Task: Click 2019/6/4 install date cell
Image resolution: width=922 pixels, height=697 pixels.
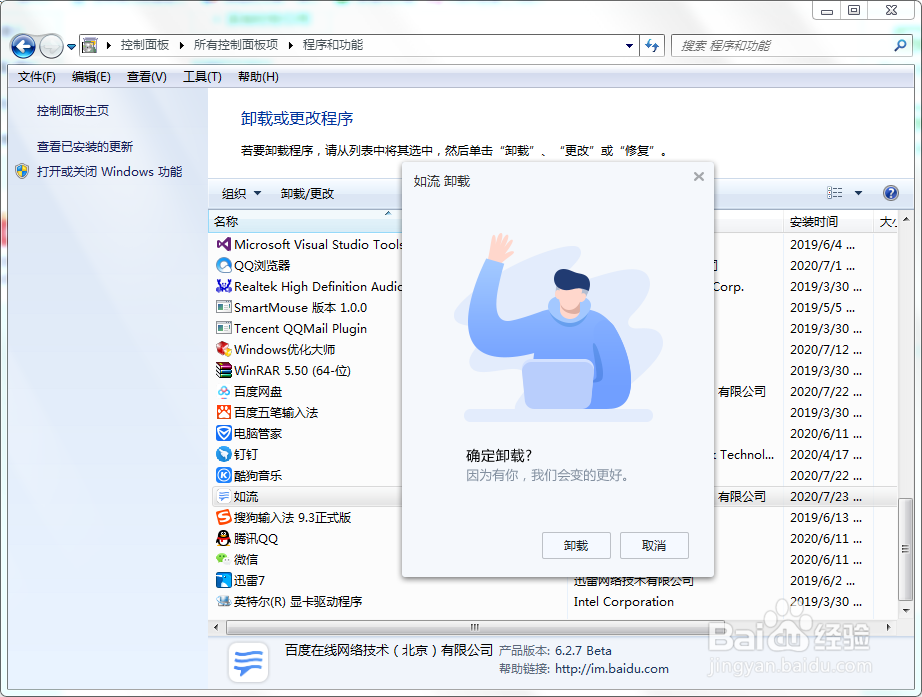Action: coord(822,244)
